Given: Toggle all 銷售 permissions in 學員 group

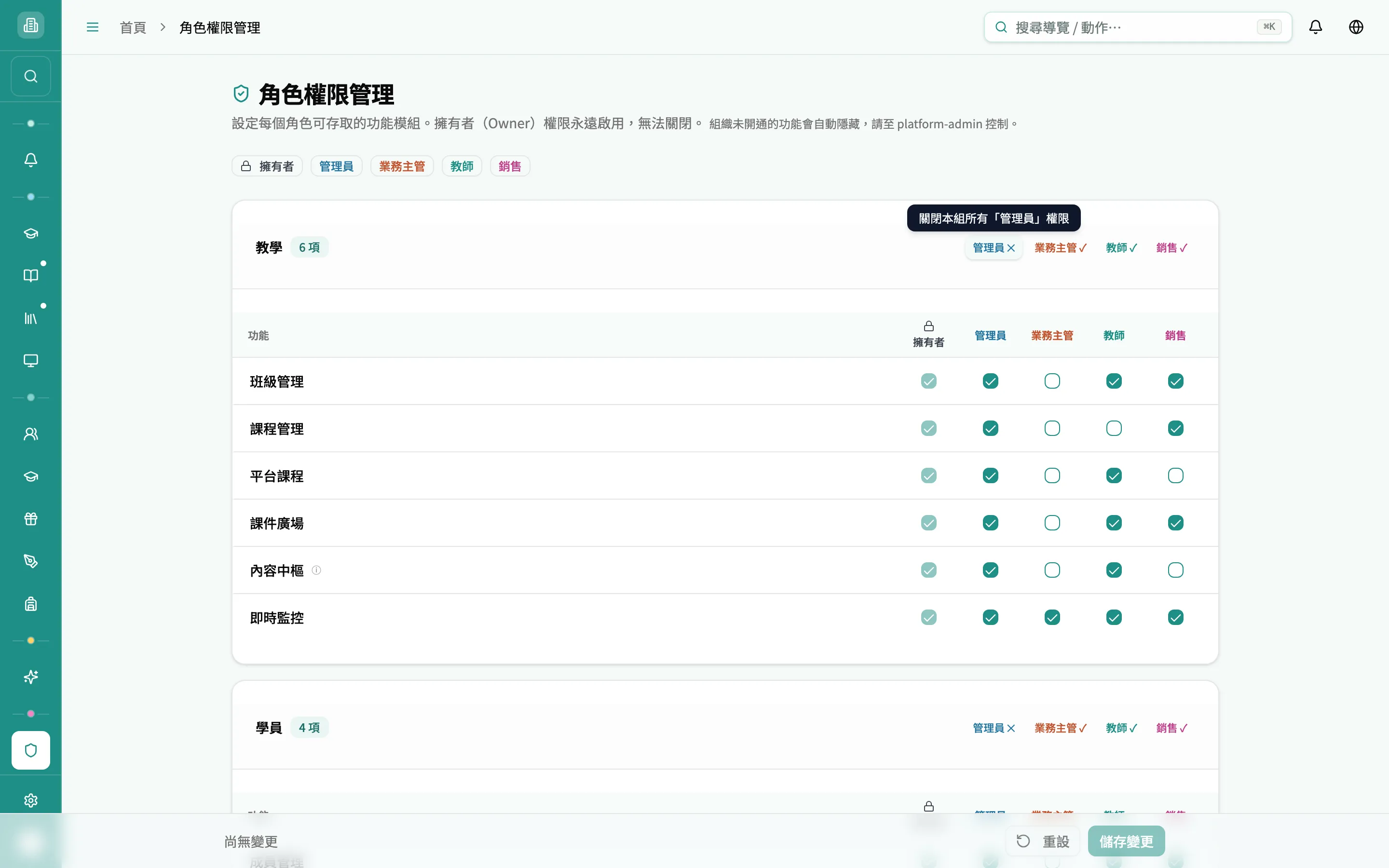Looking at the screenshot, I should [x=1171, y=728].
